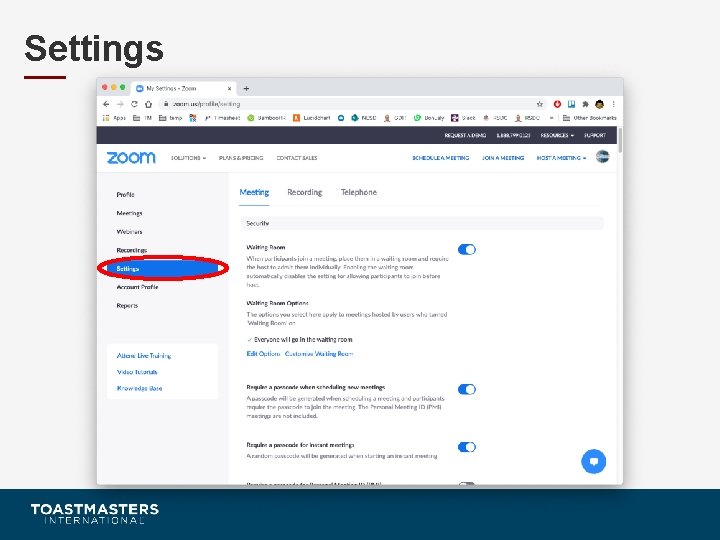Click the Video Tutorials link
This screenshot has height=540, width=720.
pos(137,372)
